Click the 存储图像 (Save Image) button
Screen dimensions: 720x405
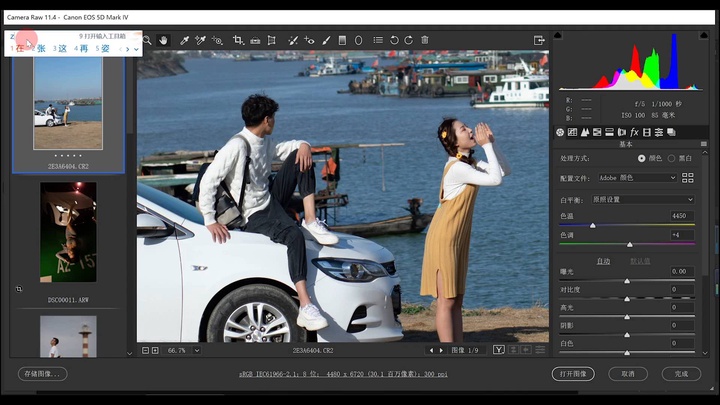(42, 374)
